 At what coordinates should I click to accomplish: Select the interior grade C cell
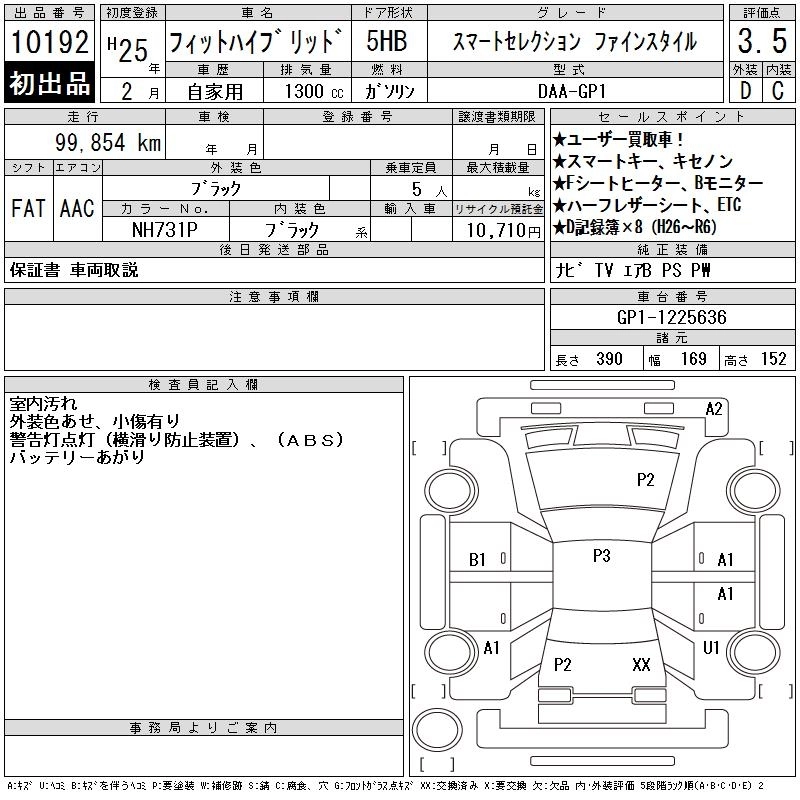pyautogui.click(x=777, y=89)
